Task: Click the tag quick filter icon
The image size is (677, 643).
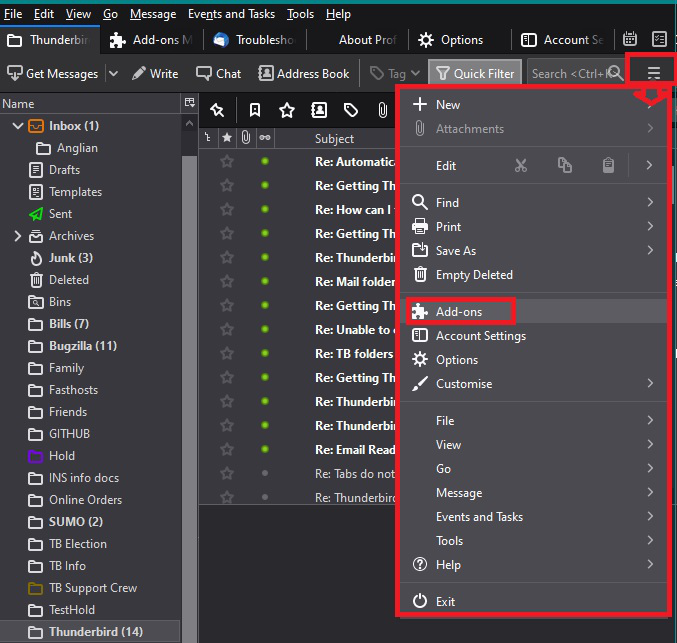Action: tap(350, 110)
